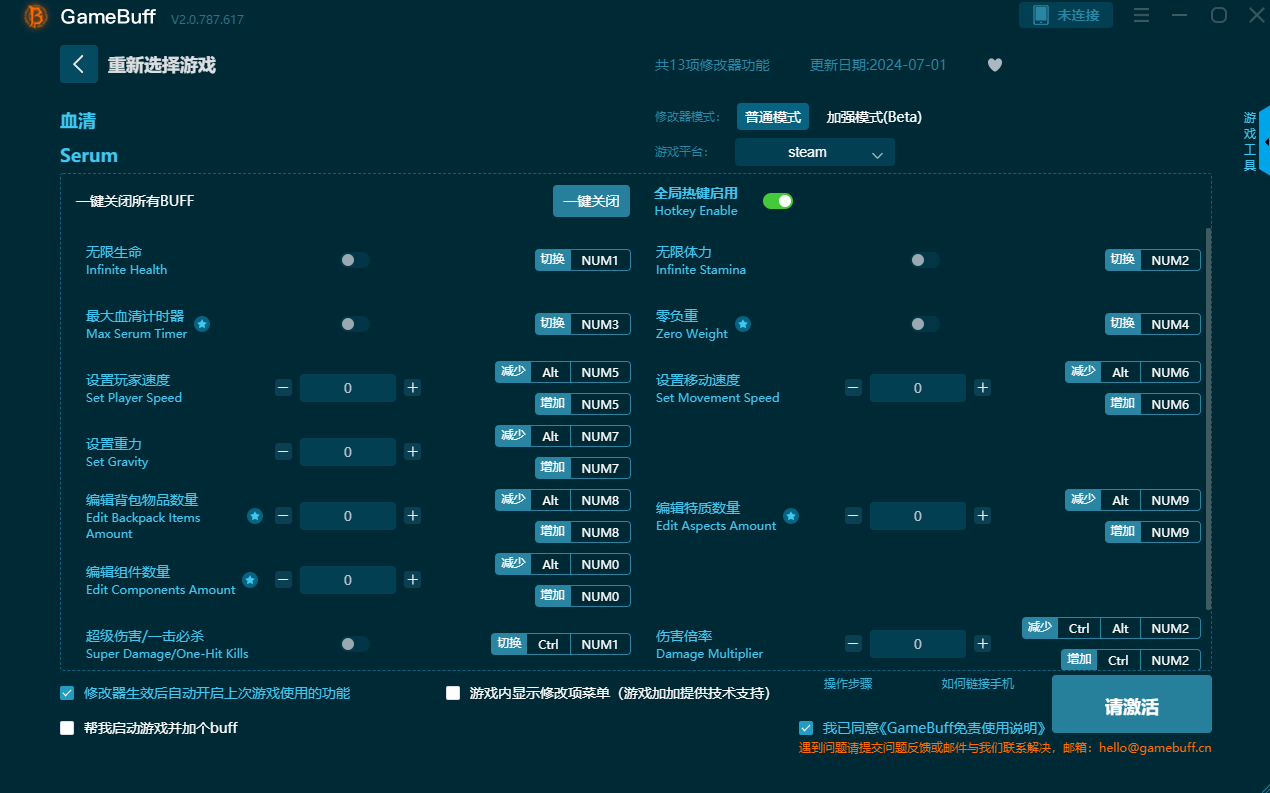Click minus for Edit Backpack Items Amount
This screenshot has height=793, width=1270.
pos(284,516)
